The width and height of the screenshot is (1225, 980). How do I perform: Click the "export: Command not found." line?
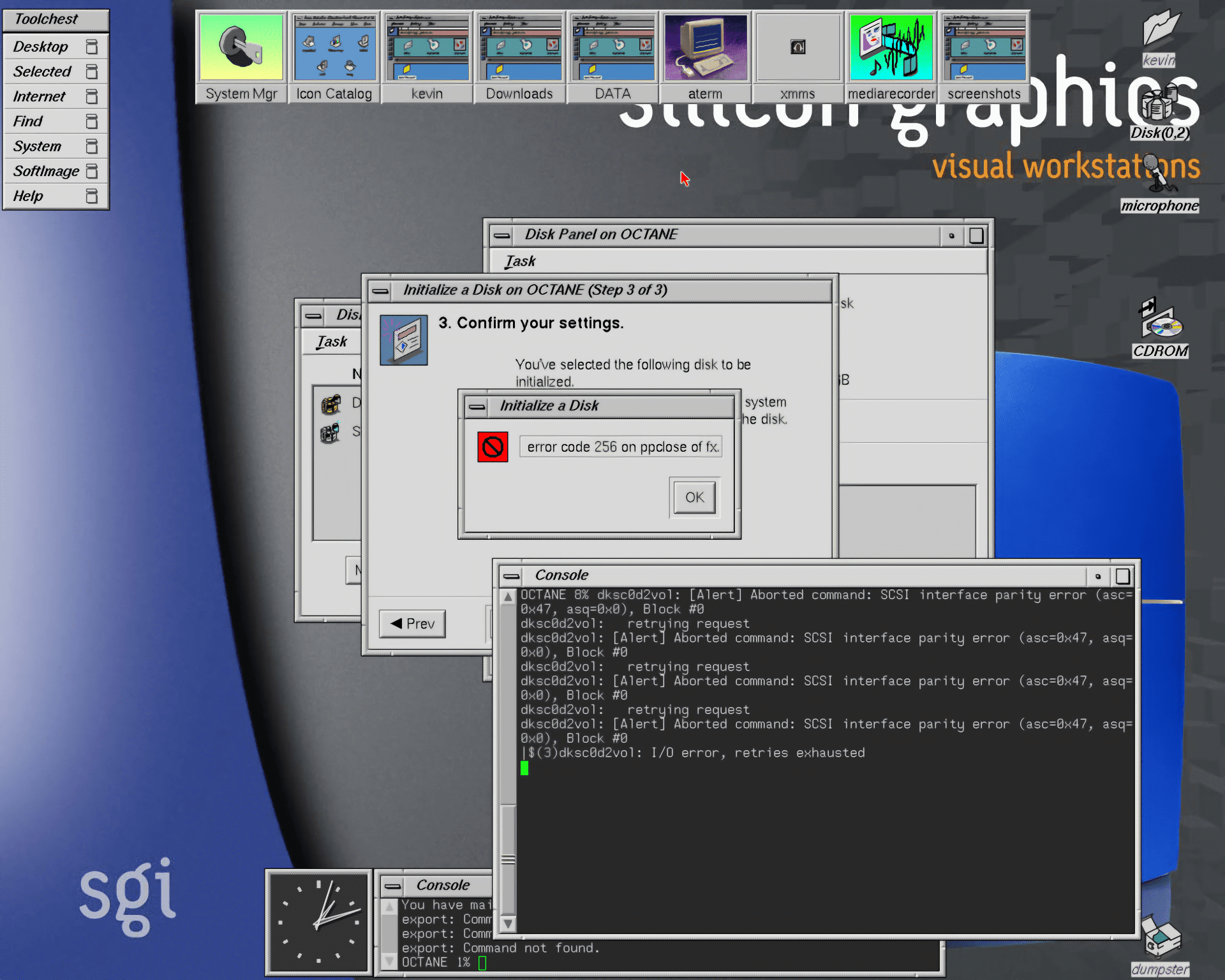click(x=501, y=948)
